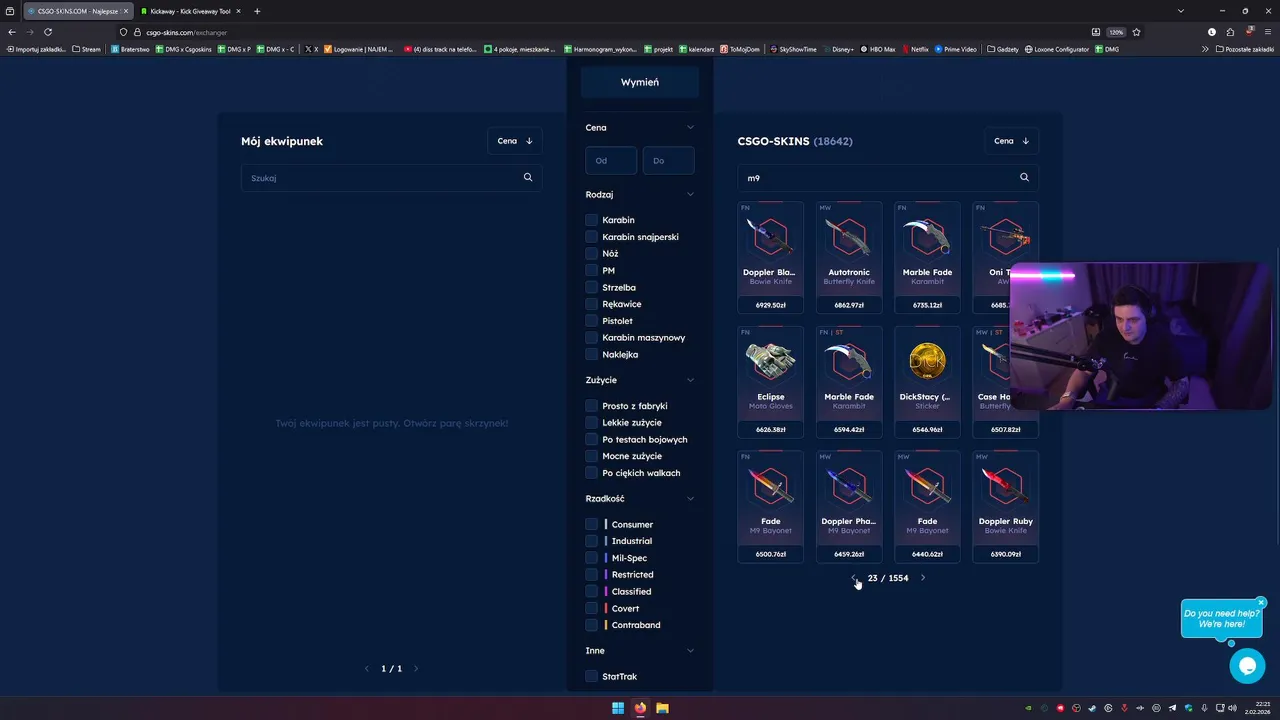
Task: Click the Telegram tray icon
Action: point(1172,708)
